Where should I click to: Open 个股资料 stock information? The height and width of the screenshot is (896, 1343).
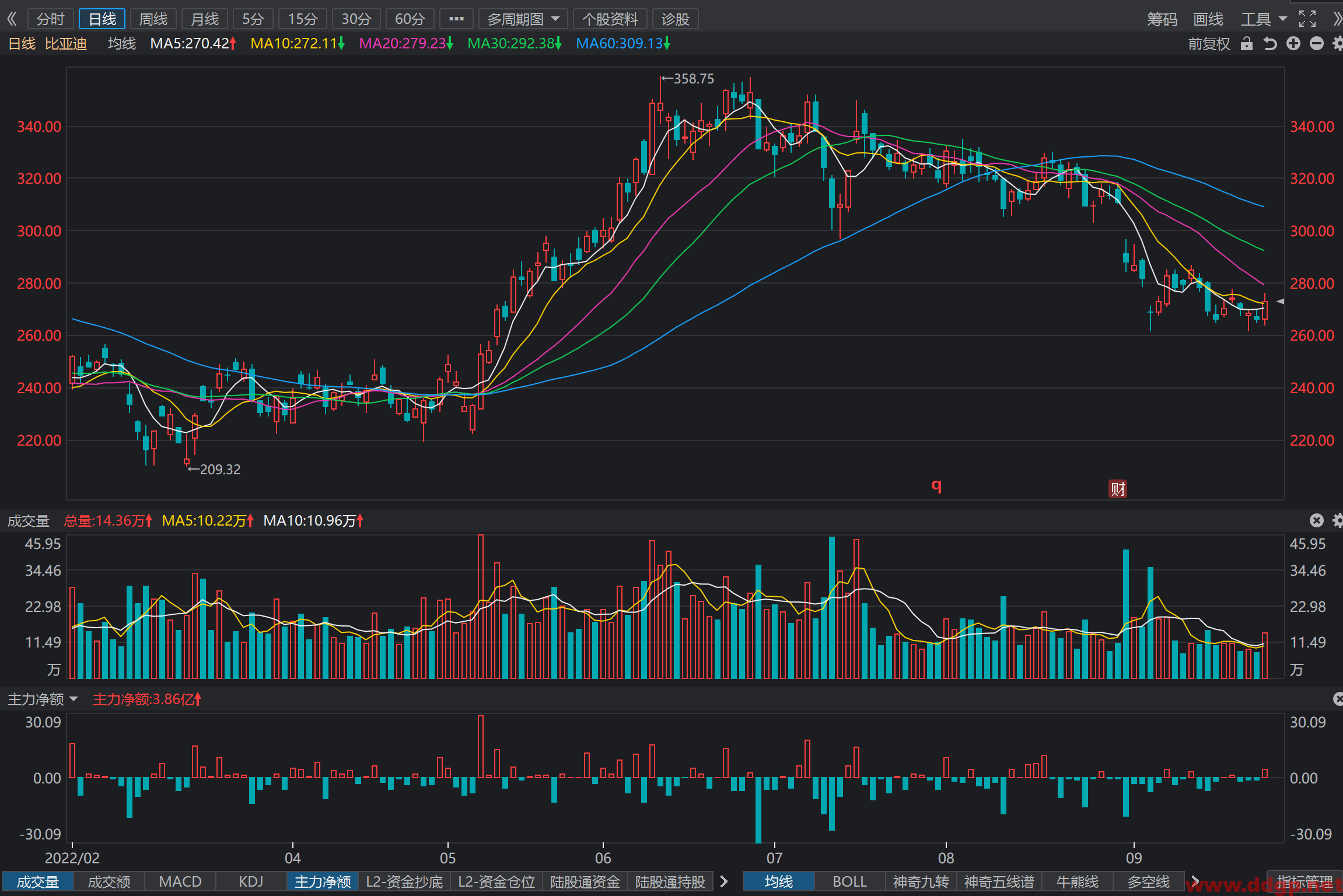tap(610, 19)
